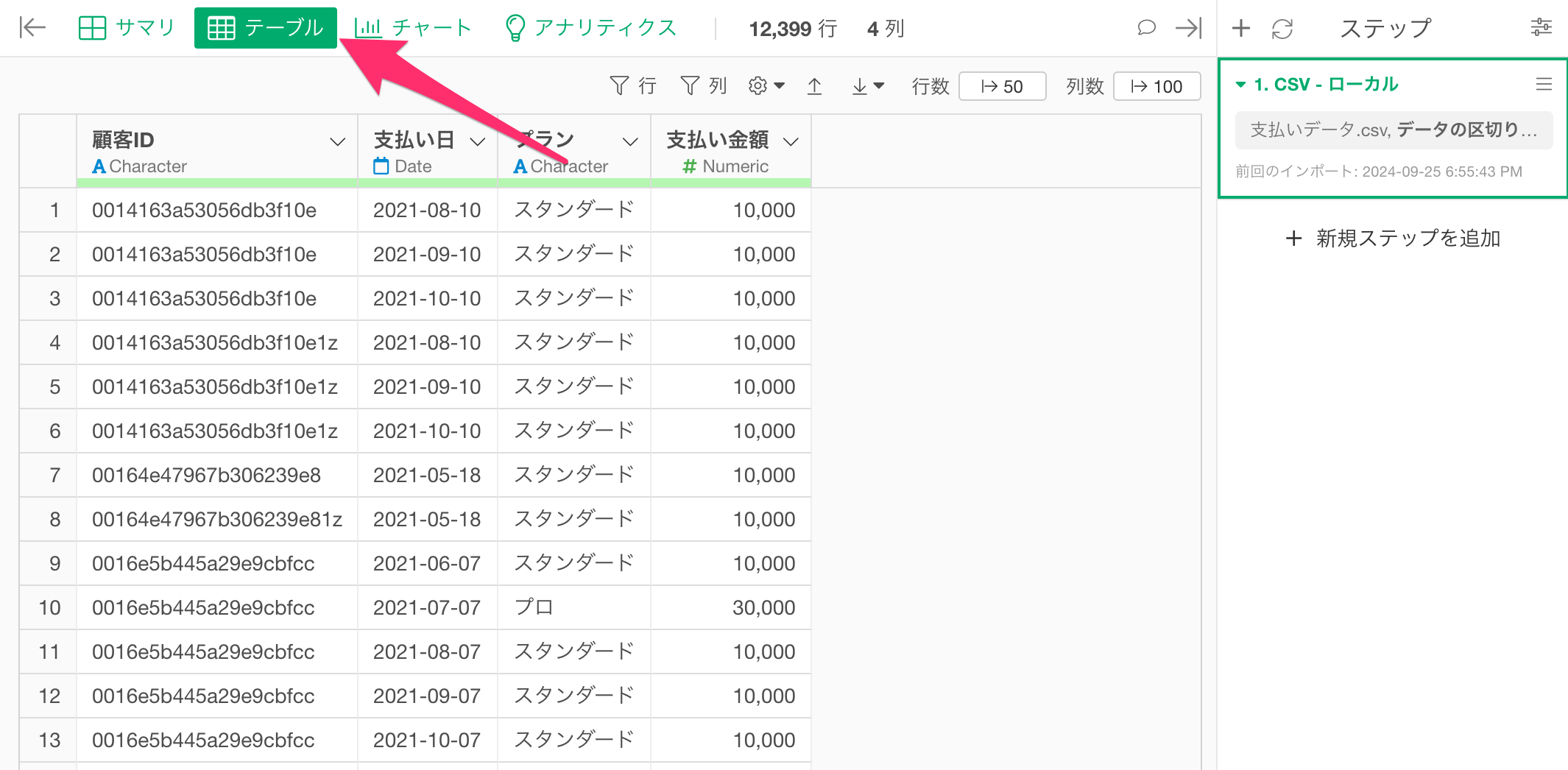Open the 支払い日 column menu chevron
Image resolution: width=1568 pixels, height=770 pixels.
[x=477, y=141]
